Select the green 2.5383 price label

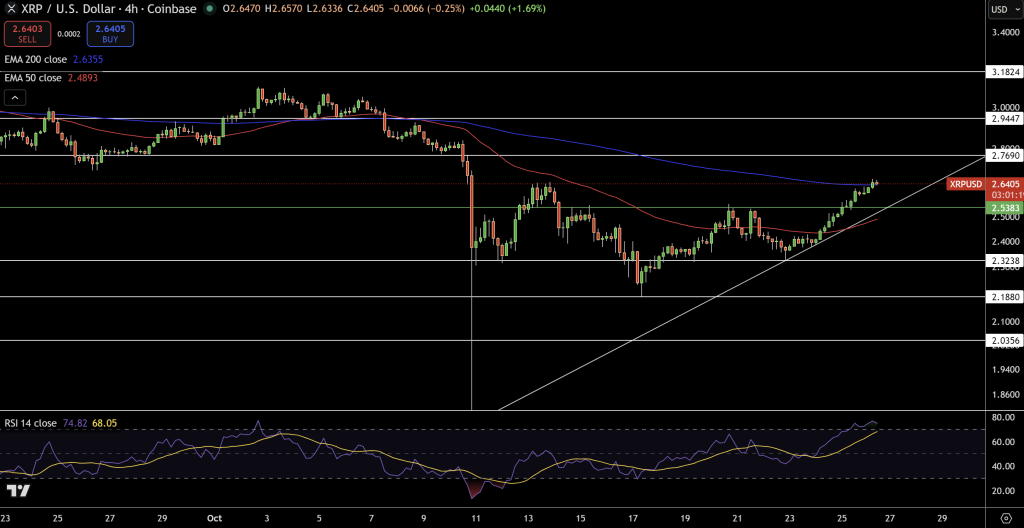click(1003, 208)
